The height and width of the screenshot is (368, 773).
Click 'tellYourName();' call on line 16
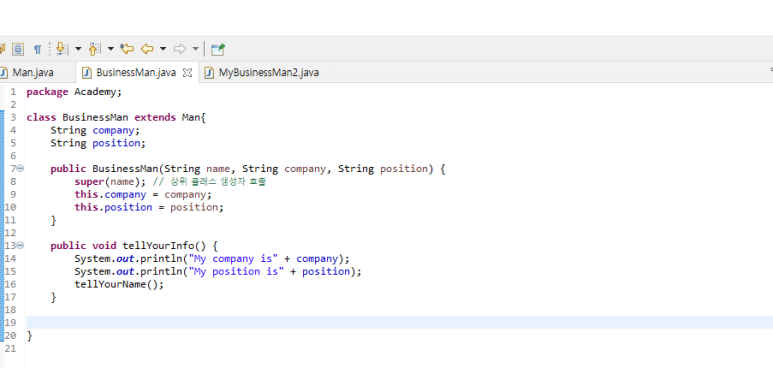point(119,284)
